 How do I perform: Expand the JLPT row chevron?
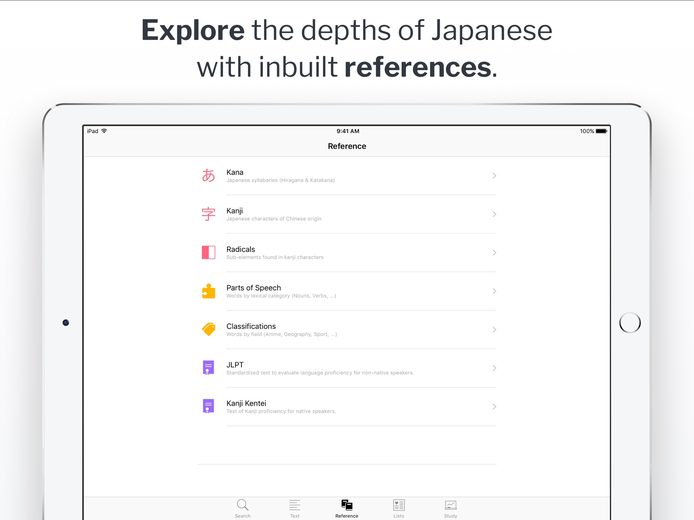click(494, 368)
